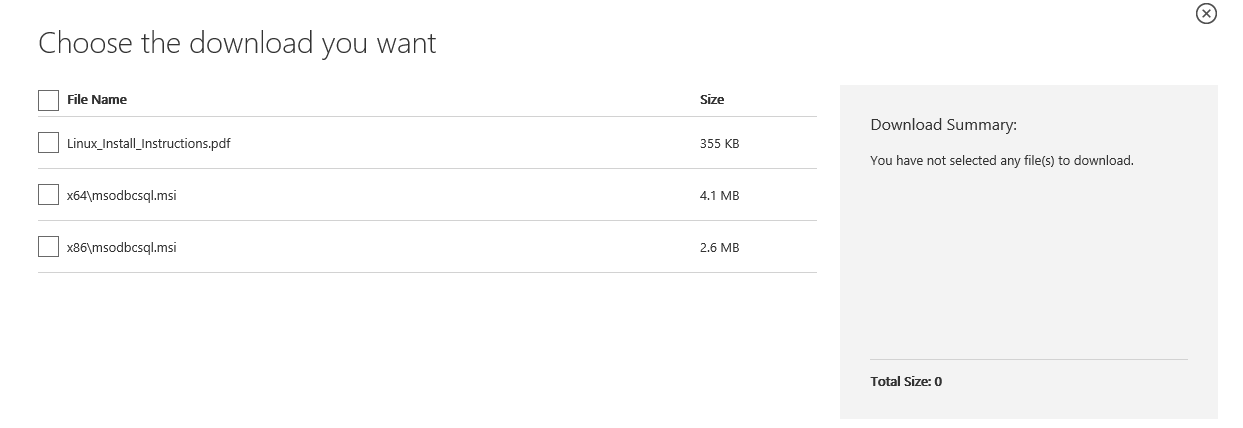Click the 'Choose the download you want' title
This screenshot has height=428, width=1243.
coord(237,43)
